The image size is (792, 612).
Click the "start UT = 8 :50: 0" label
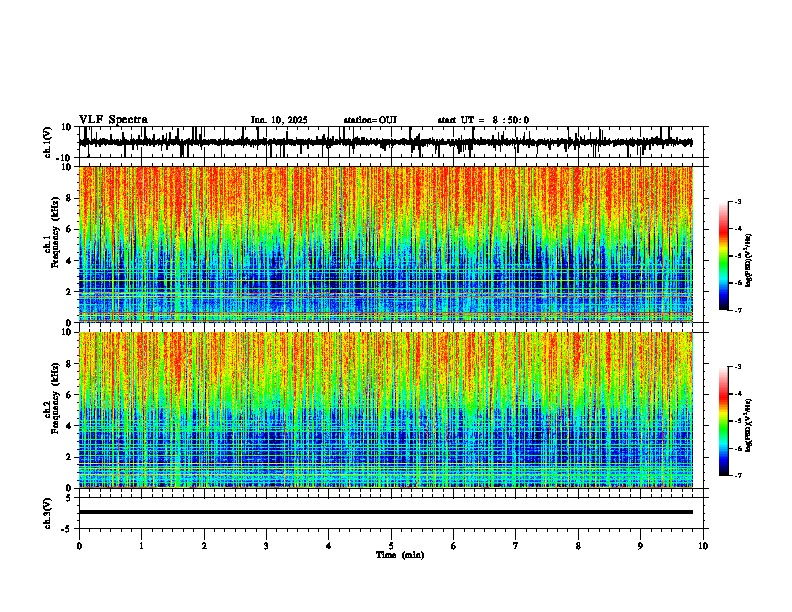tap(483, 120)
